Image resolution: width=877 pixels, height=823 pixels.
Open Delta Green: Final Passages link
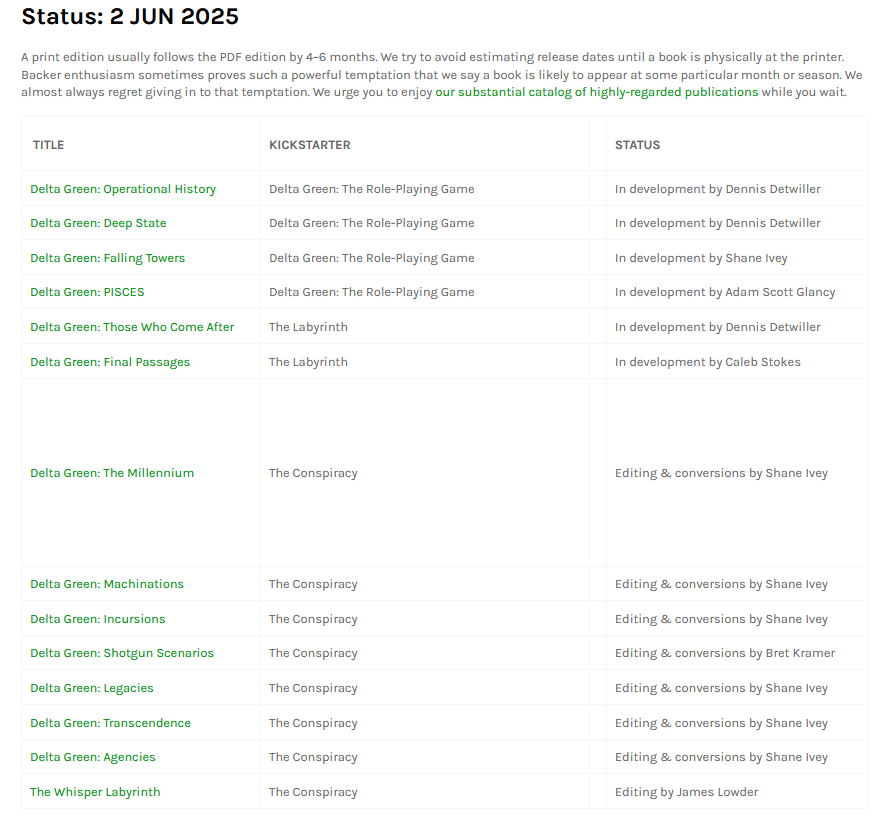pyautogui.click(x=110, y=362)
